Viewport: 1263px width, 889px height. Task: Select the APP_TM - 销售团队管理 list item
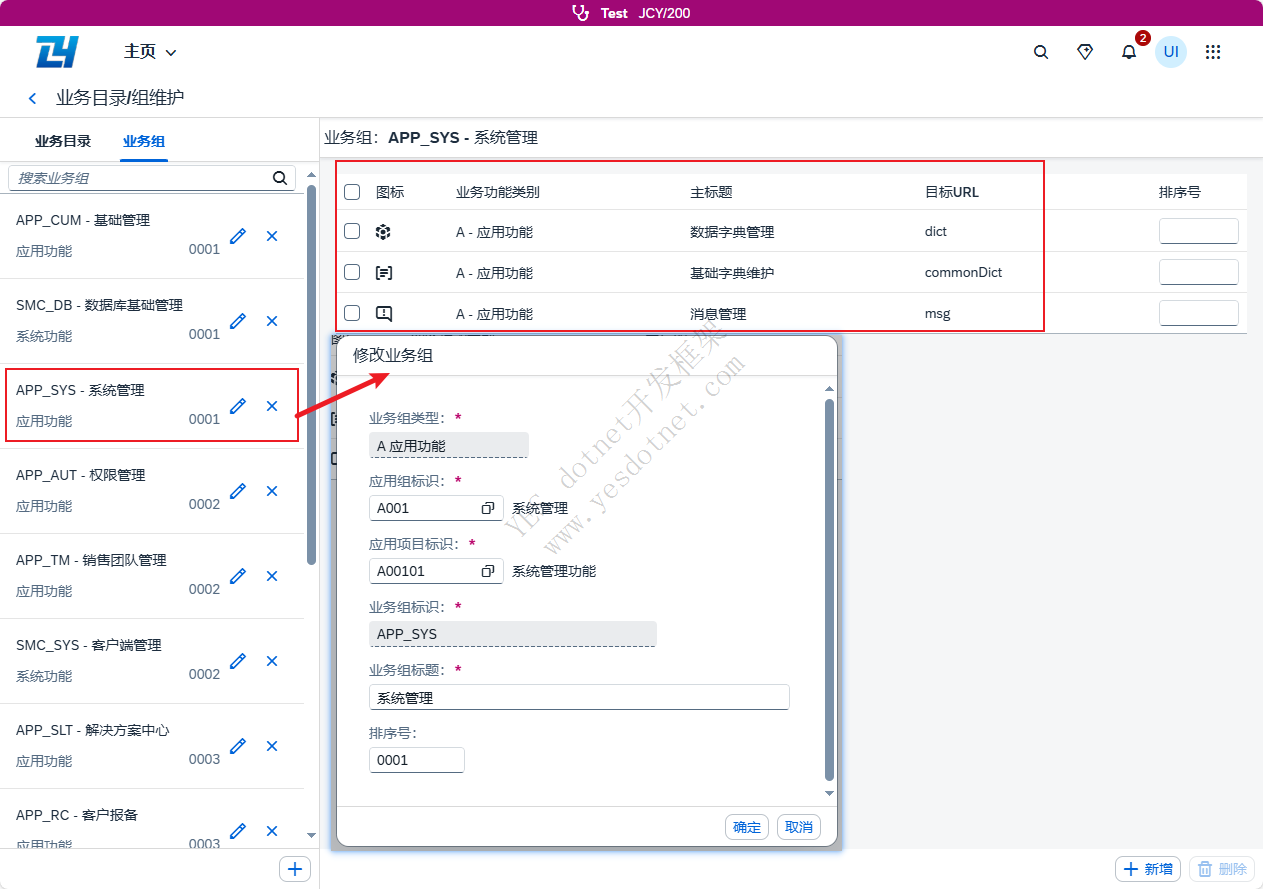coord(152,576)
